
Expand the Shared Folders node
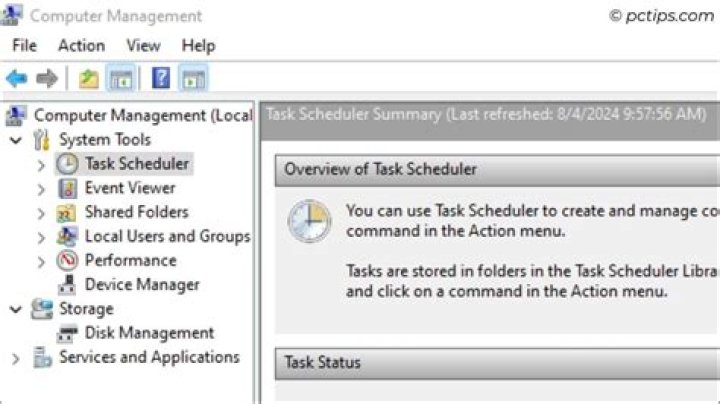click(41, 213)
